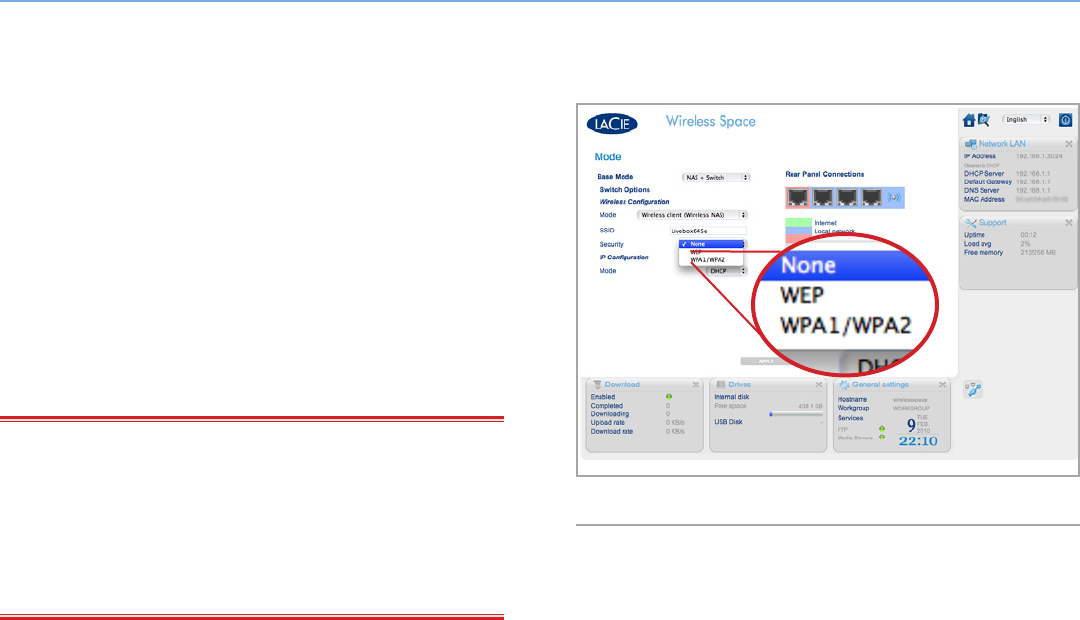Close the Download widget
This screenshot has height=620, width=1080.
click(x=696, y=384)
